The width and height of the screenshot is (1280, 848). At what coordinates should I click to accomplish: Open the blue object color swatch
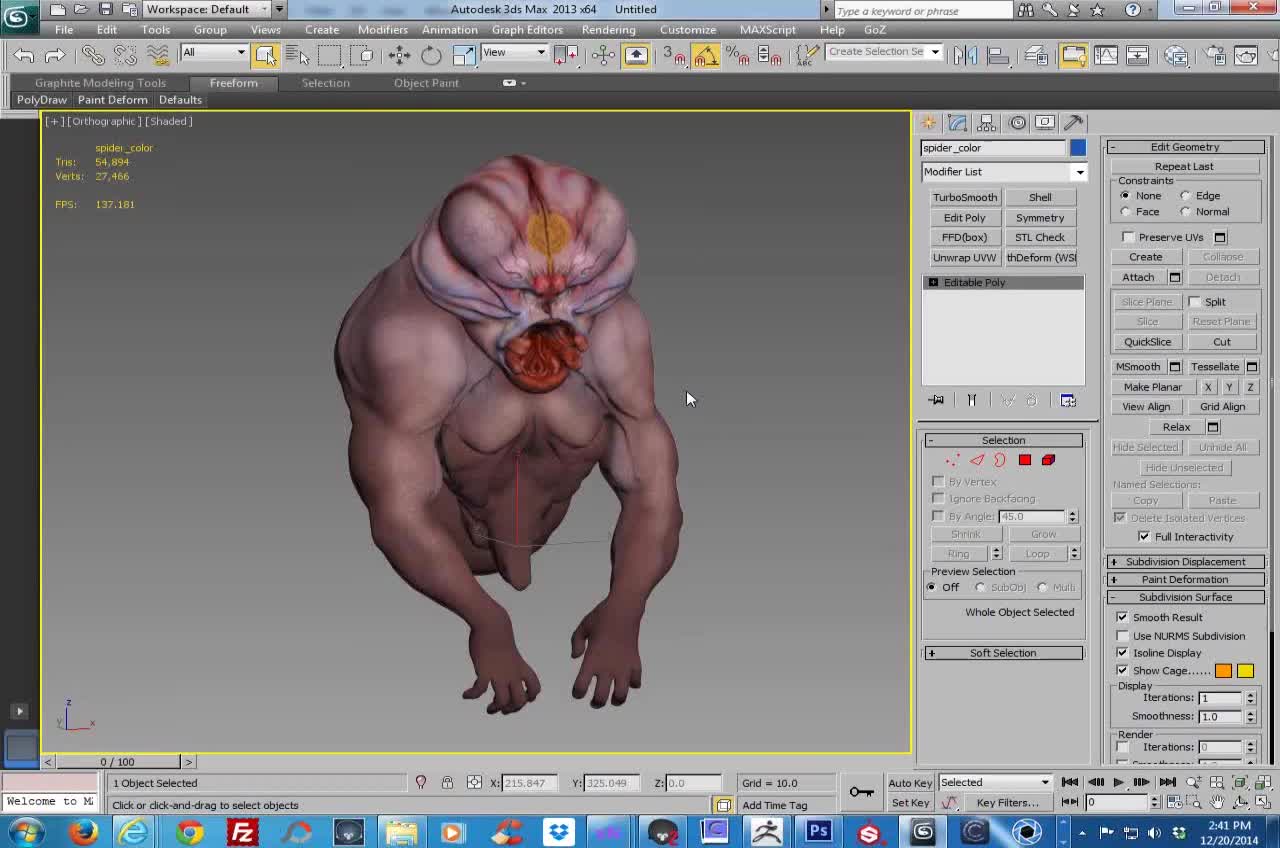click(1078, 148)
